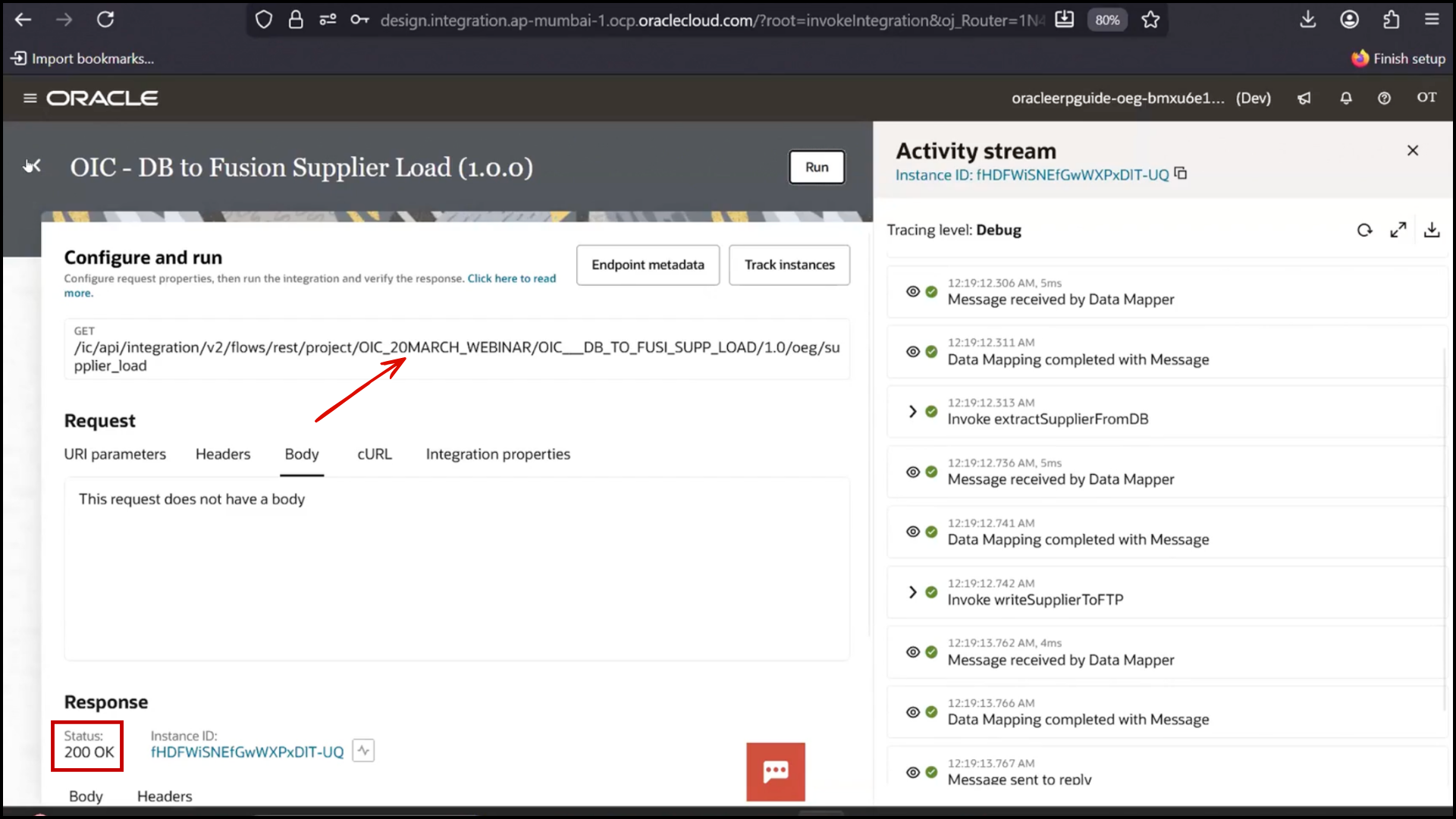Open the site permissions icon in the address bar

pos(328,20)
